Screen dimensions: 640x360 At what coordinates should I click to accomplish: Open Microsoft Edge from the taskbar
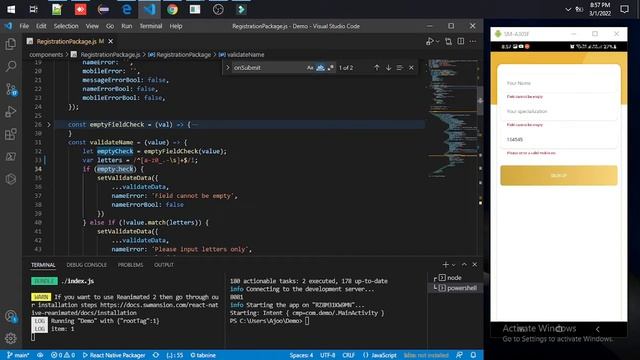click(x=127, y=9)
